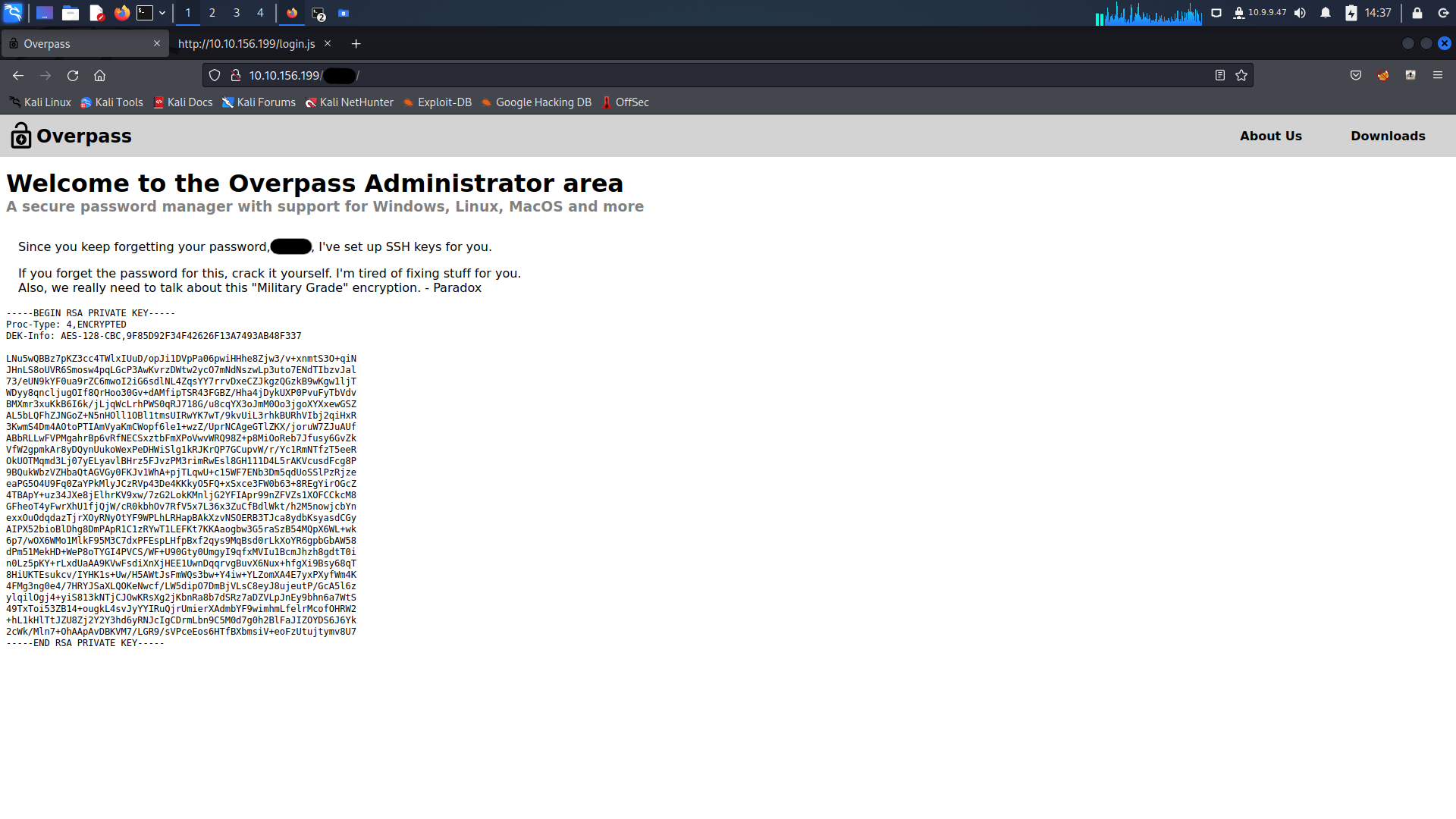Click the BEGIN RSA PRIVATE KEY line
This screenshot has height=819, width=1456.
point(90,313)
